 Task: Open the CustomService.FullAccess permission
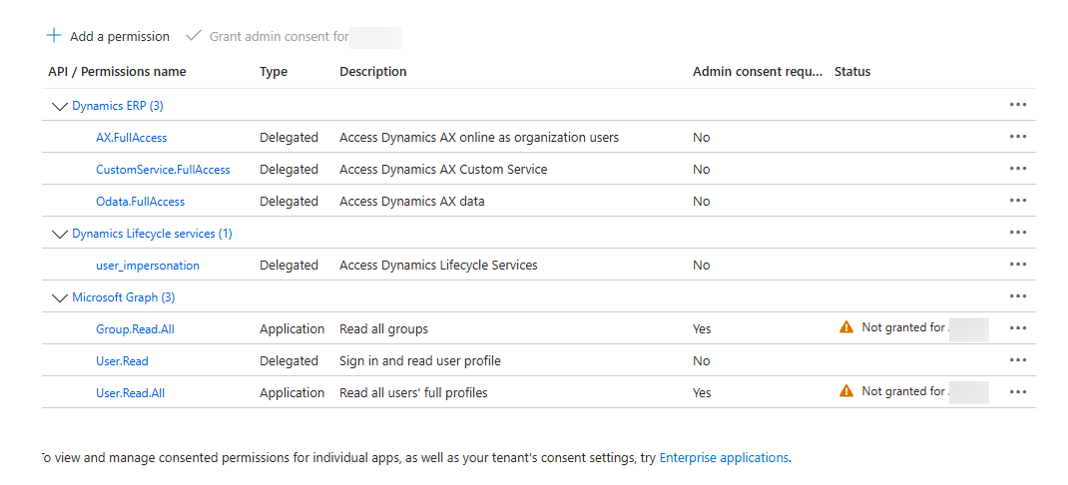click(163, 170)
